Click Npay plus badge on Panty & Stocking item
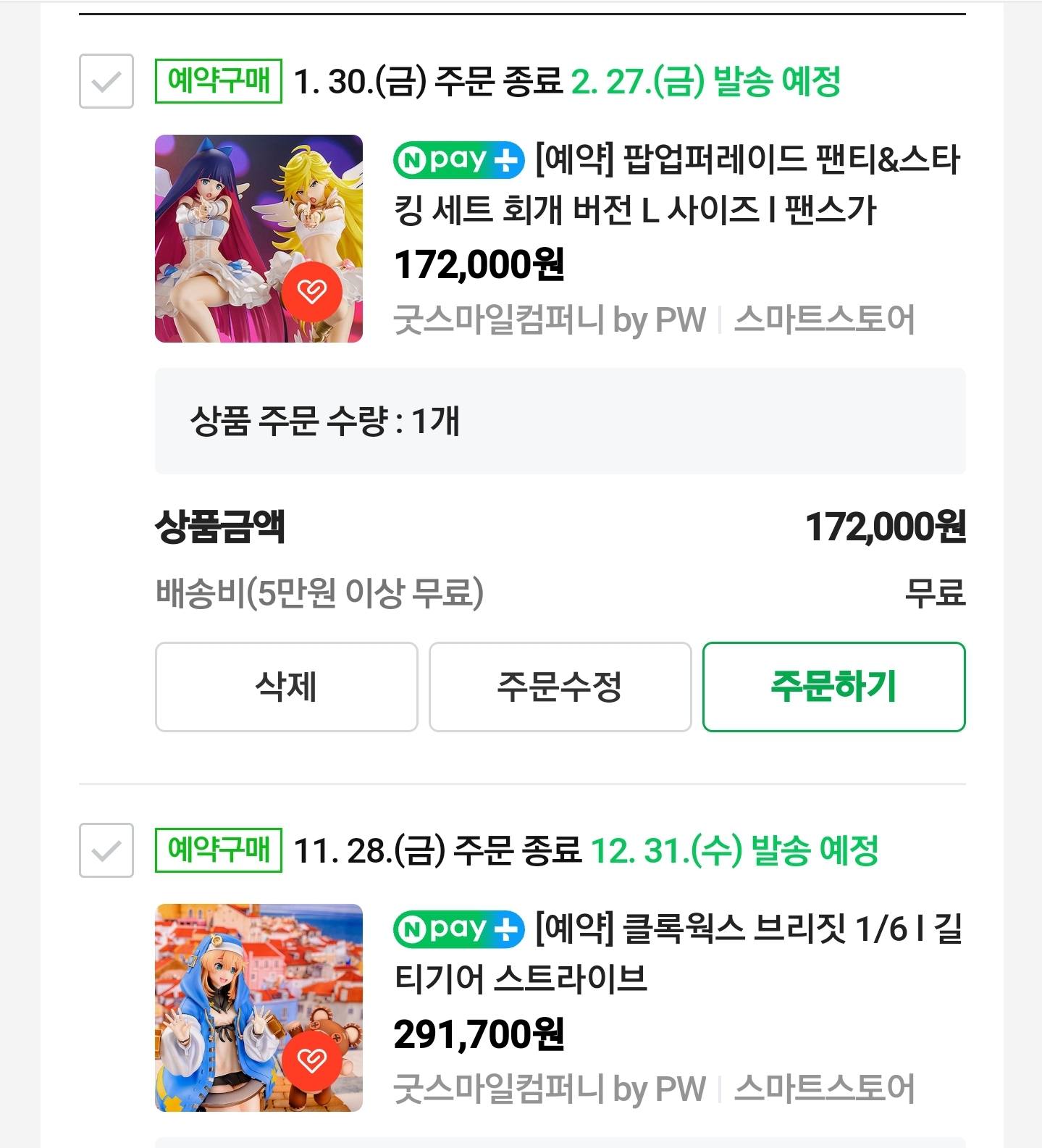1042x1148 pixels. [x=459, y=160]
